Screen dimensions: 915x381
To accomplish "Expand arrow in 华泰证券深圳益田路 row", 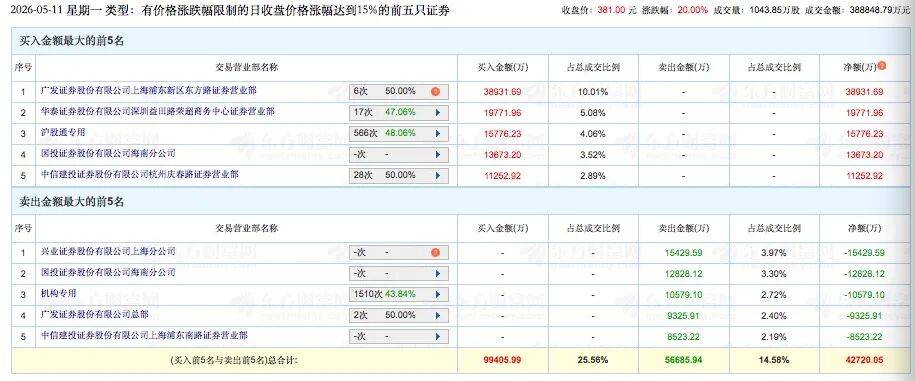I will pyautogui.click(x=437, y=113).
